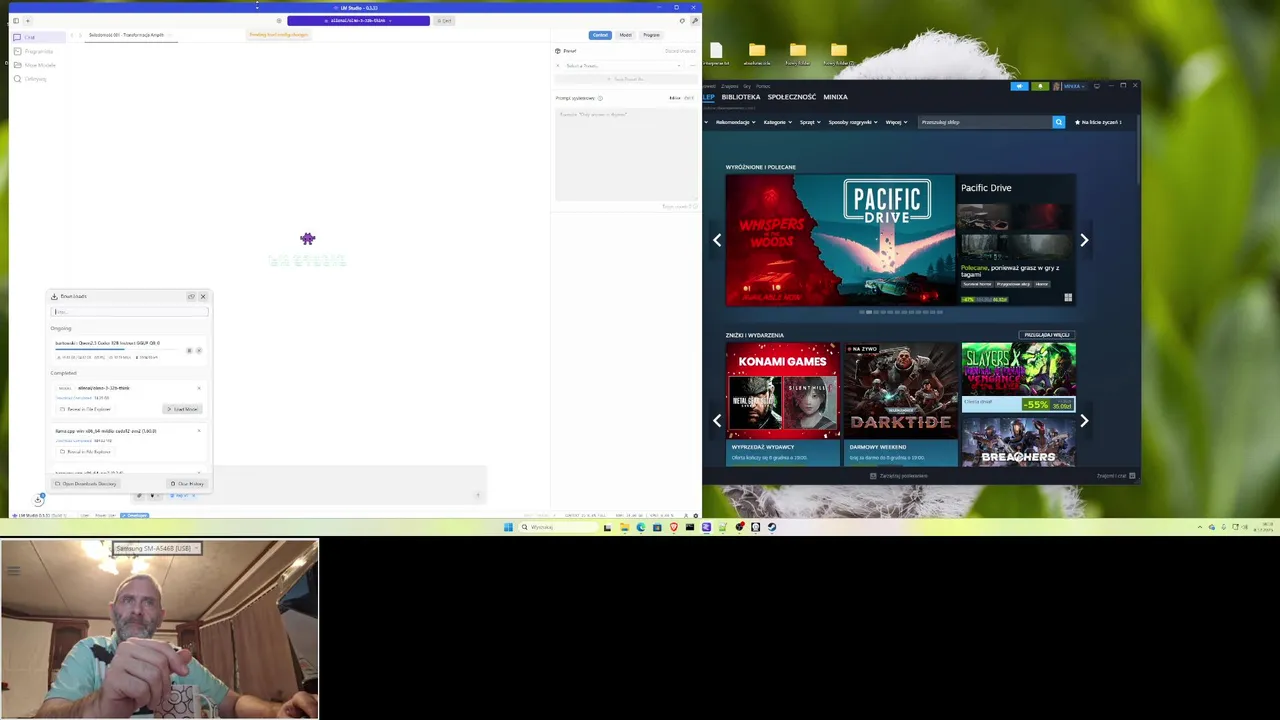Image resolution: width=1280 pixels, height=720 pixels.
Task: Expand Rekomendacje dropdown in Steam store
Action: pos(735,122)
